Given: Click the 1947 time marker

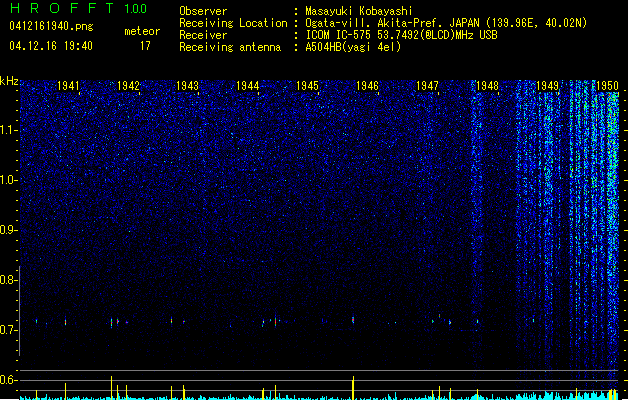Looking at the screenshot, I should point(427,86).
